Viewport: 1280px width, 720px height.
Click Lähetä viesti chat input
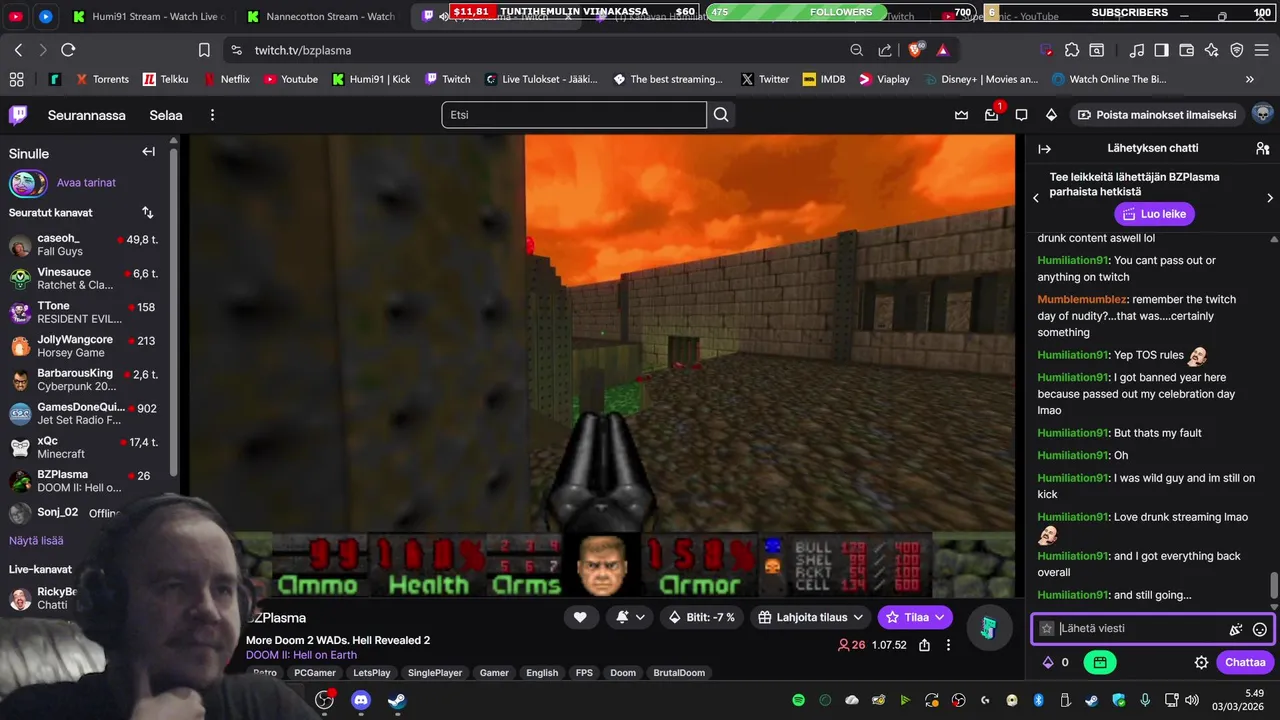tap(1153, 628)
